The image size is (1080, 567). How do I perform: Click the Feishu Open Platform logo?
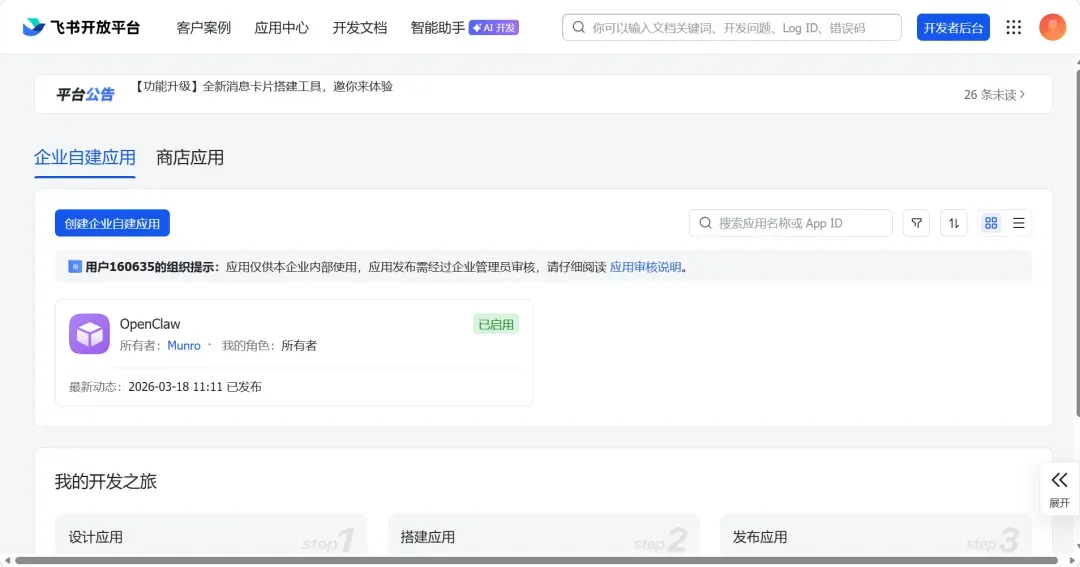coord(81,27)
